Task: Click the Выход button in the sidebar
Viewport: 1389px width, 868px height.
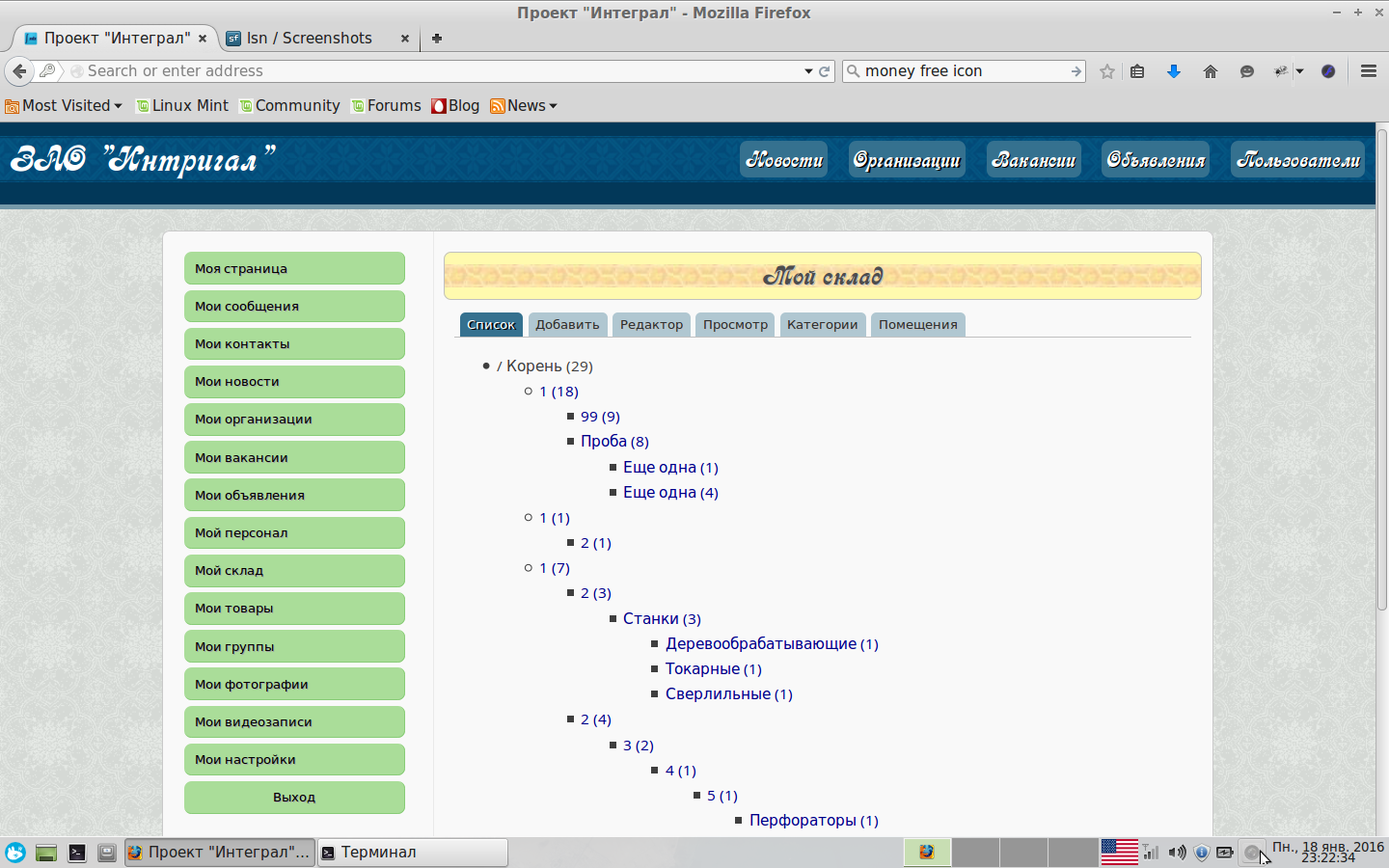Action: [x=294, y=798]
